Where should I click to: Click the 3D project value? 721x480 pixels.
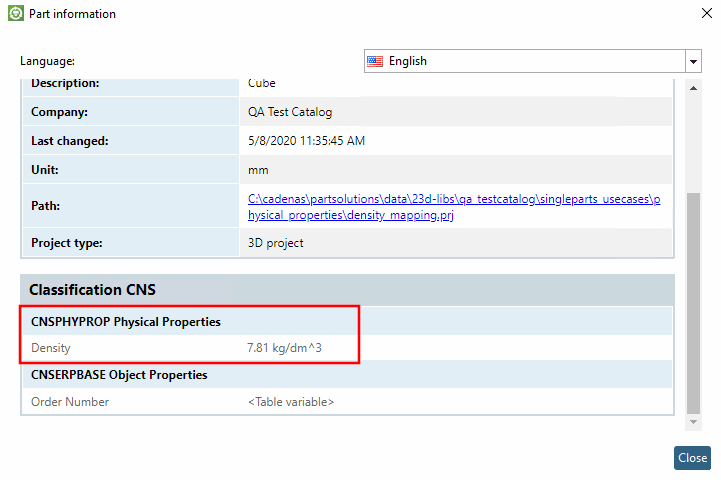[275, 243]
